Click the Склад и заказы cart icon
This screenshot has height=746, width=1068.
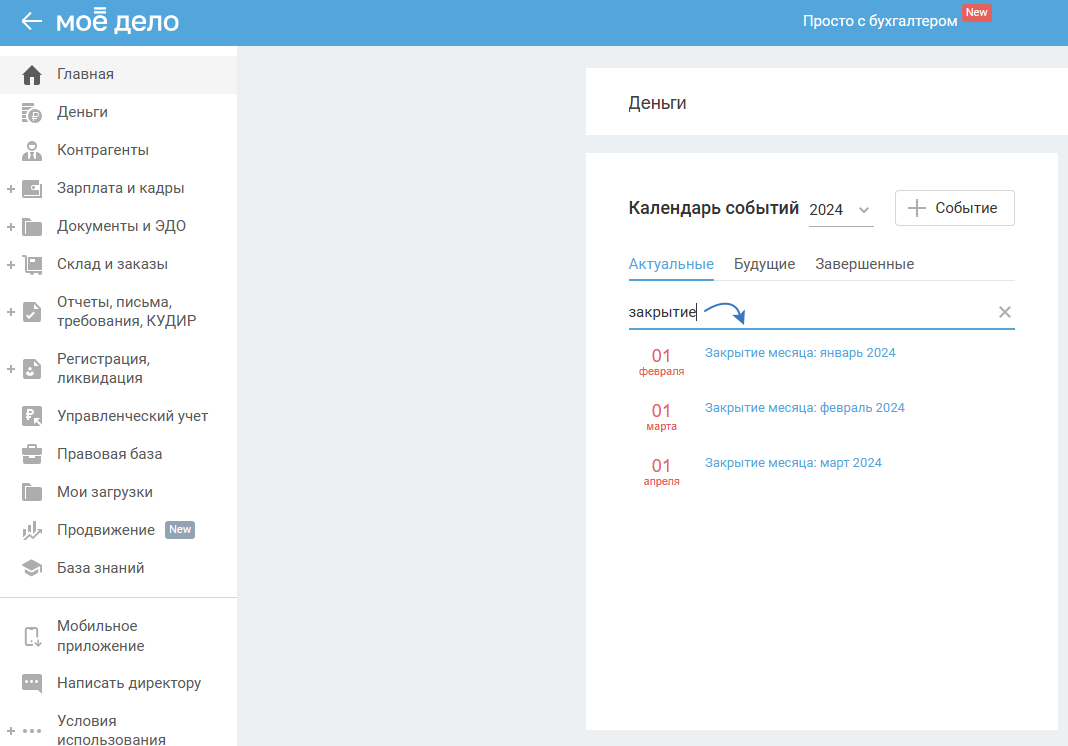point(32,264)
